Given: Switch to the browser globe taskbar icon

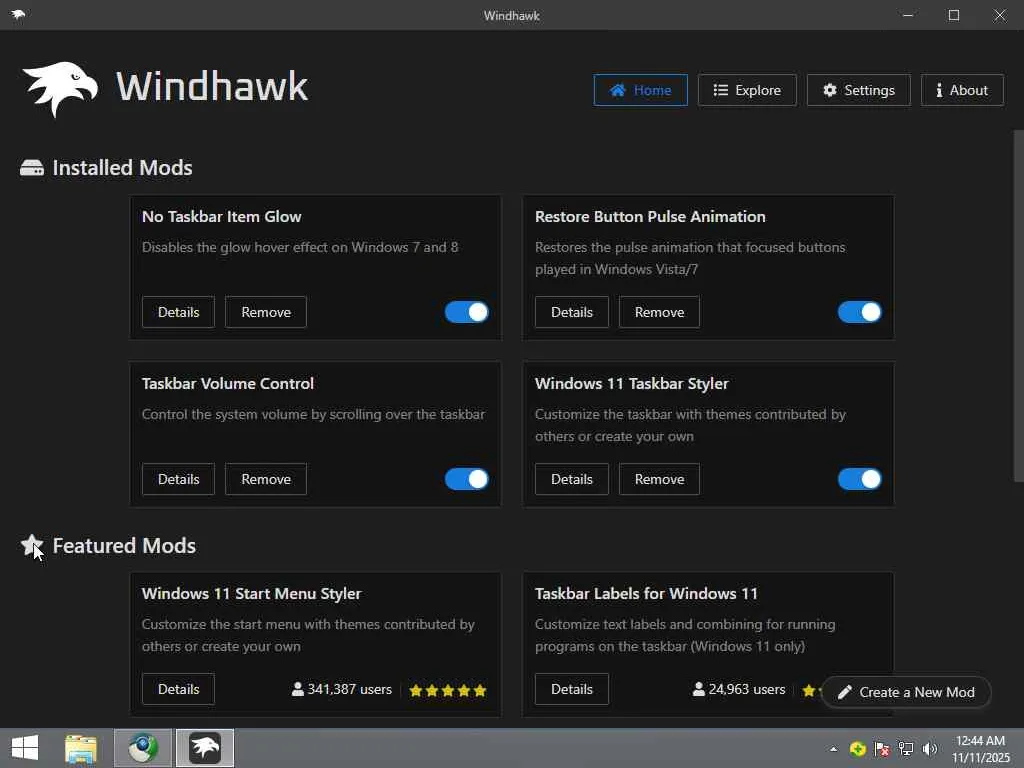Looking at the screenshot, I should (143, 748).
